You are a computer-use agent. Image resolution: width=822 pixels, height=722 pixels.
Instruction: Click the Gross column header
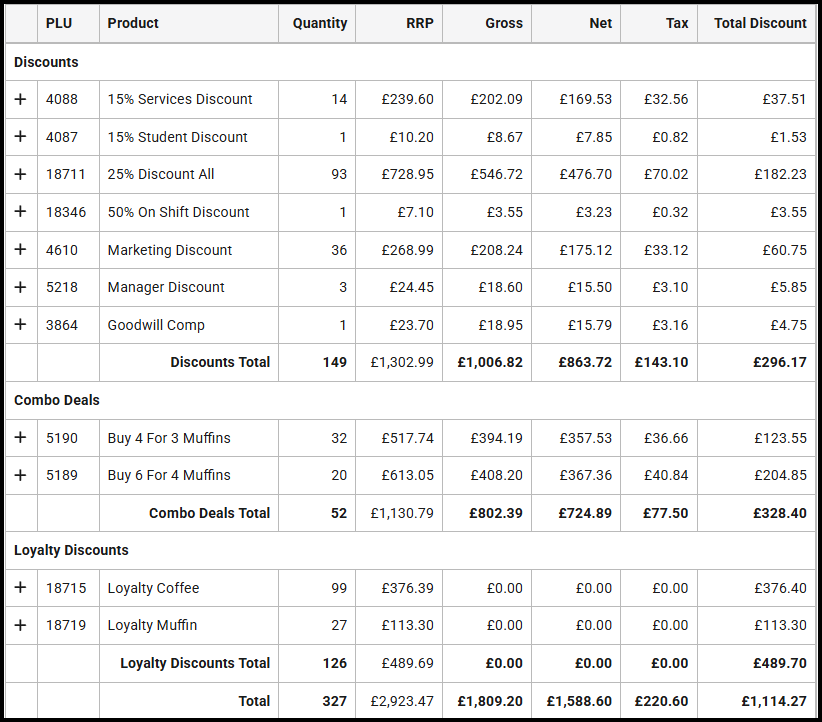coord(504,23)
